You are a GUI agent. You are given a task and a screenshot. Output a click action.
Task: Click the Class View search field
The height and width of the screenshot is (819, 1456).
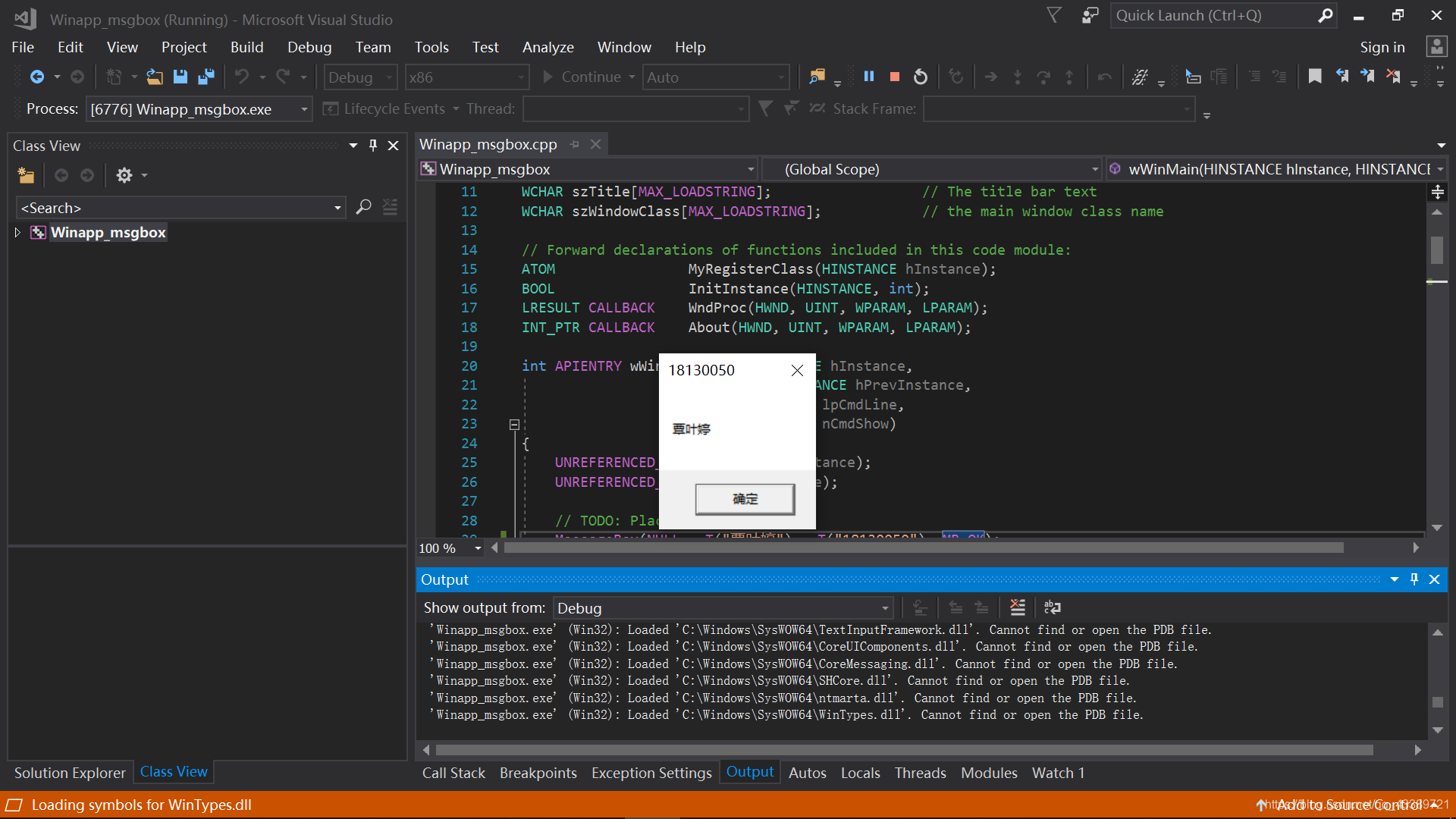174,208
